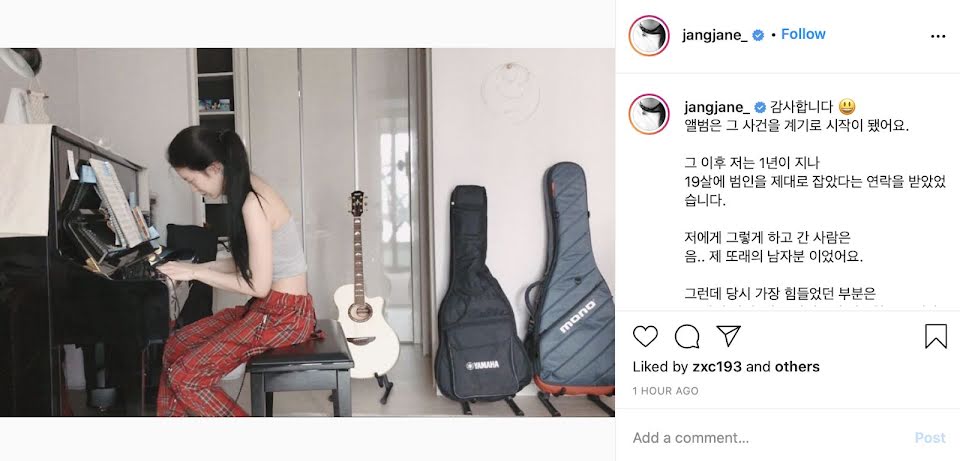Viewport: 960px width, 461px height.
Task: Click the verified badge in the header
Action: click(x=758, y=36)
